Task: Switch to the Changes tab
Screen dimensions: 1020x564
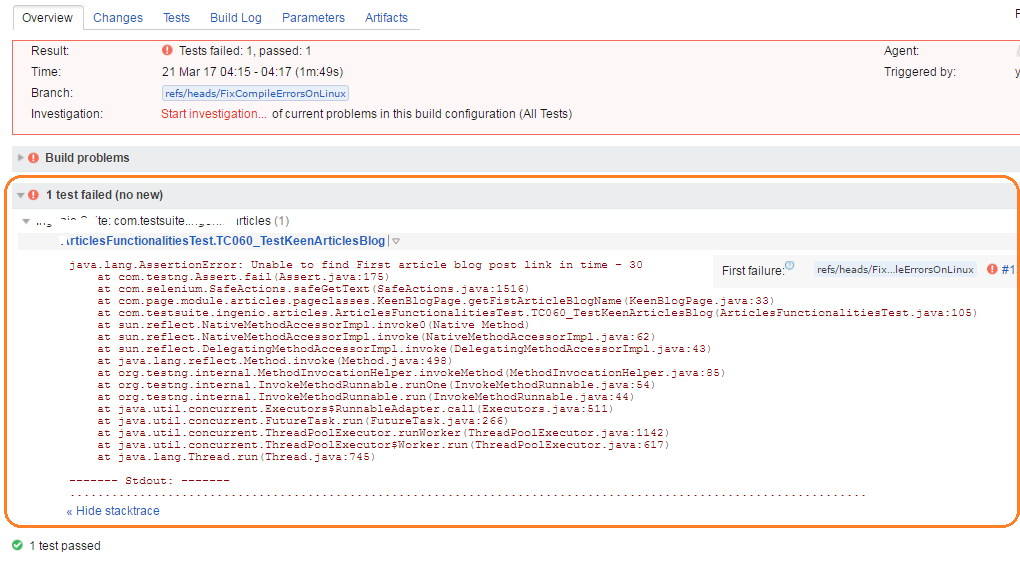Action: coord(118,18)
